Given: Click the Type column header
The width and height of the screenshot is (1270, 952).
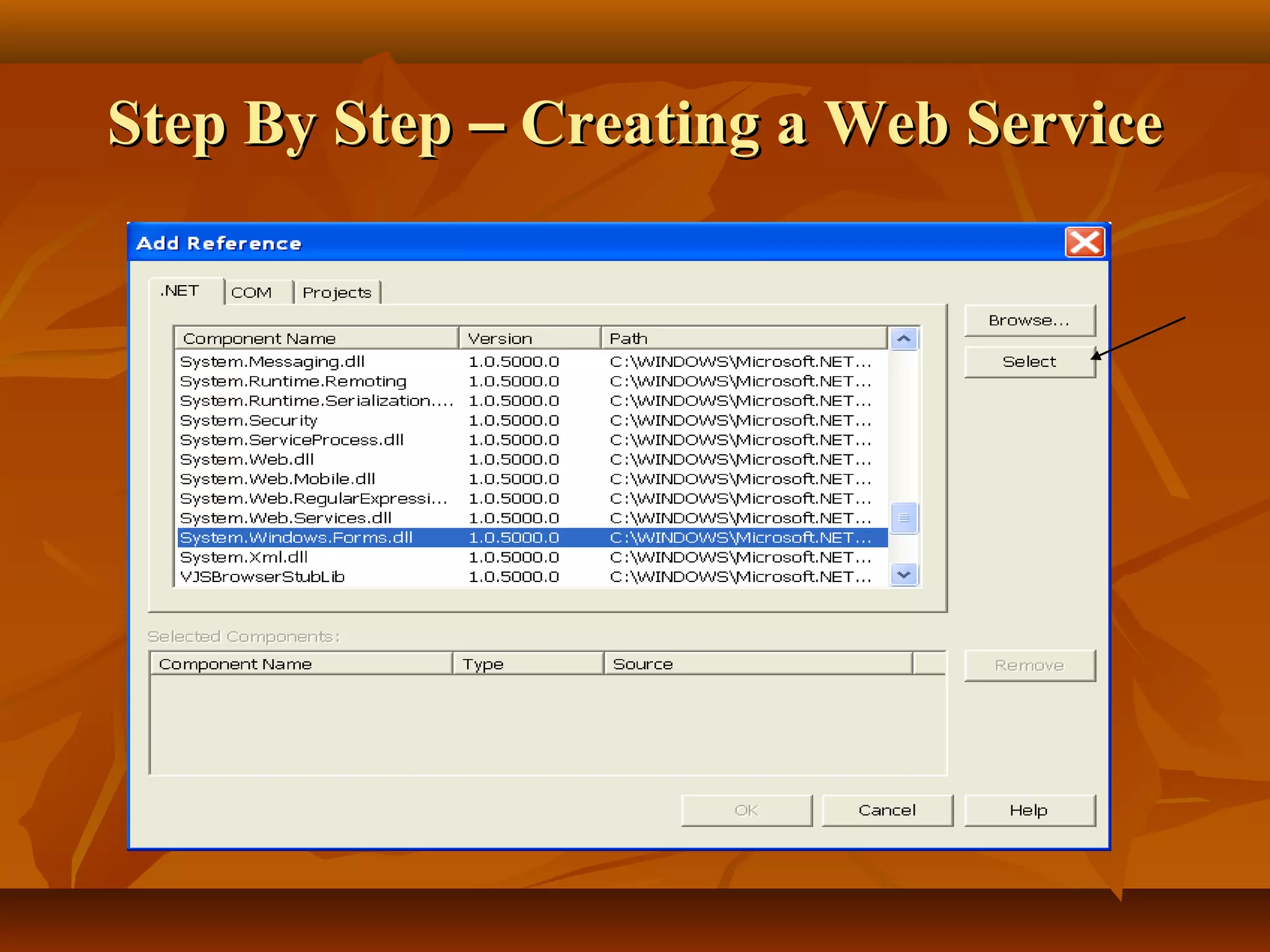Looking at the screenshot, I should coord(528,664).
